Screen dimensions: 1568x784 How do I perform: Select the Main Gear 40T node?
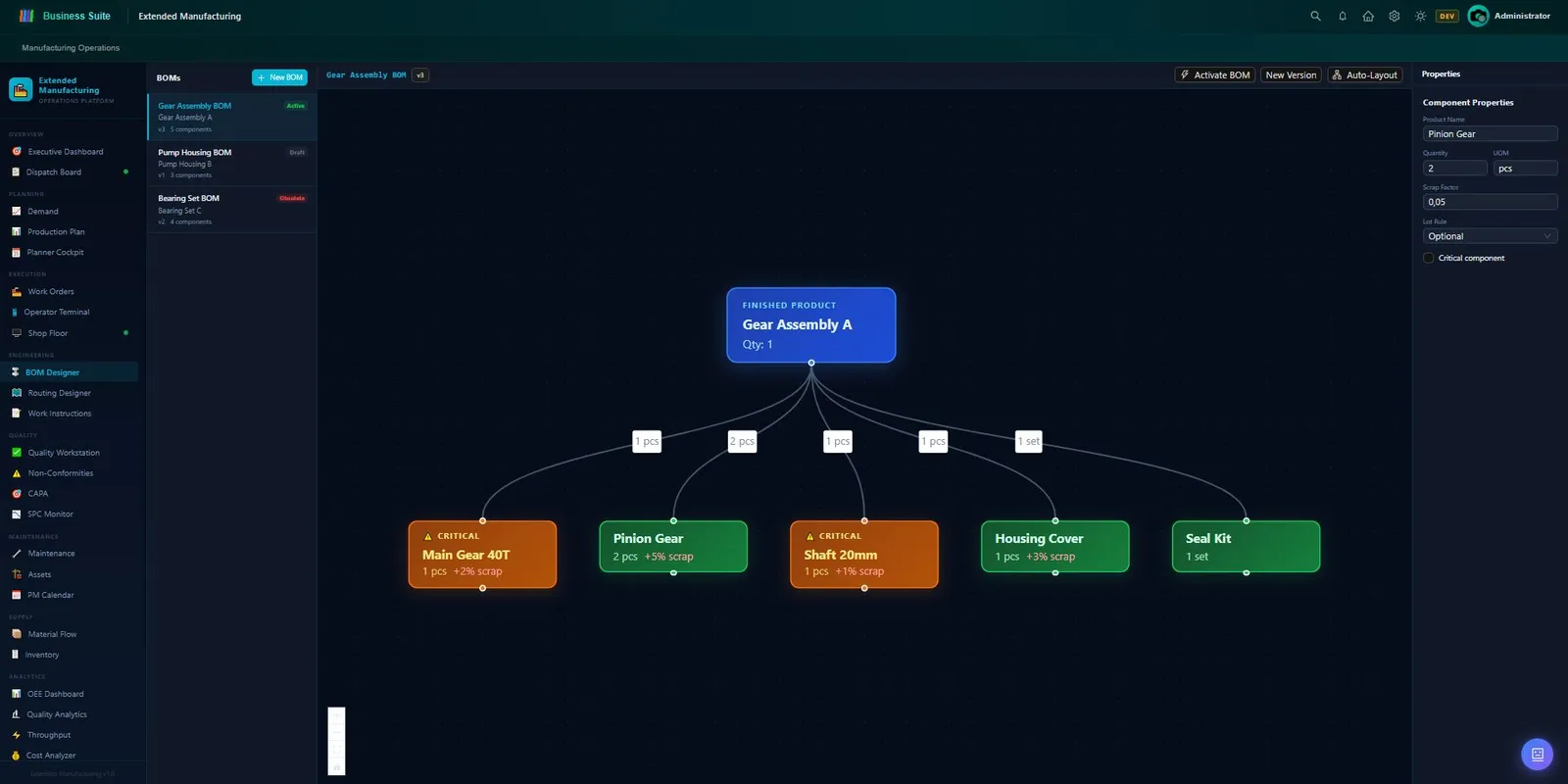point(482,555)
